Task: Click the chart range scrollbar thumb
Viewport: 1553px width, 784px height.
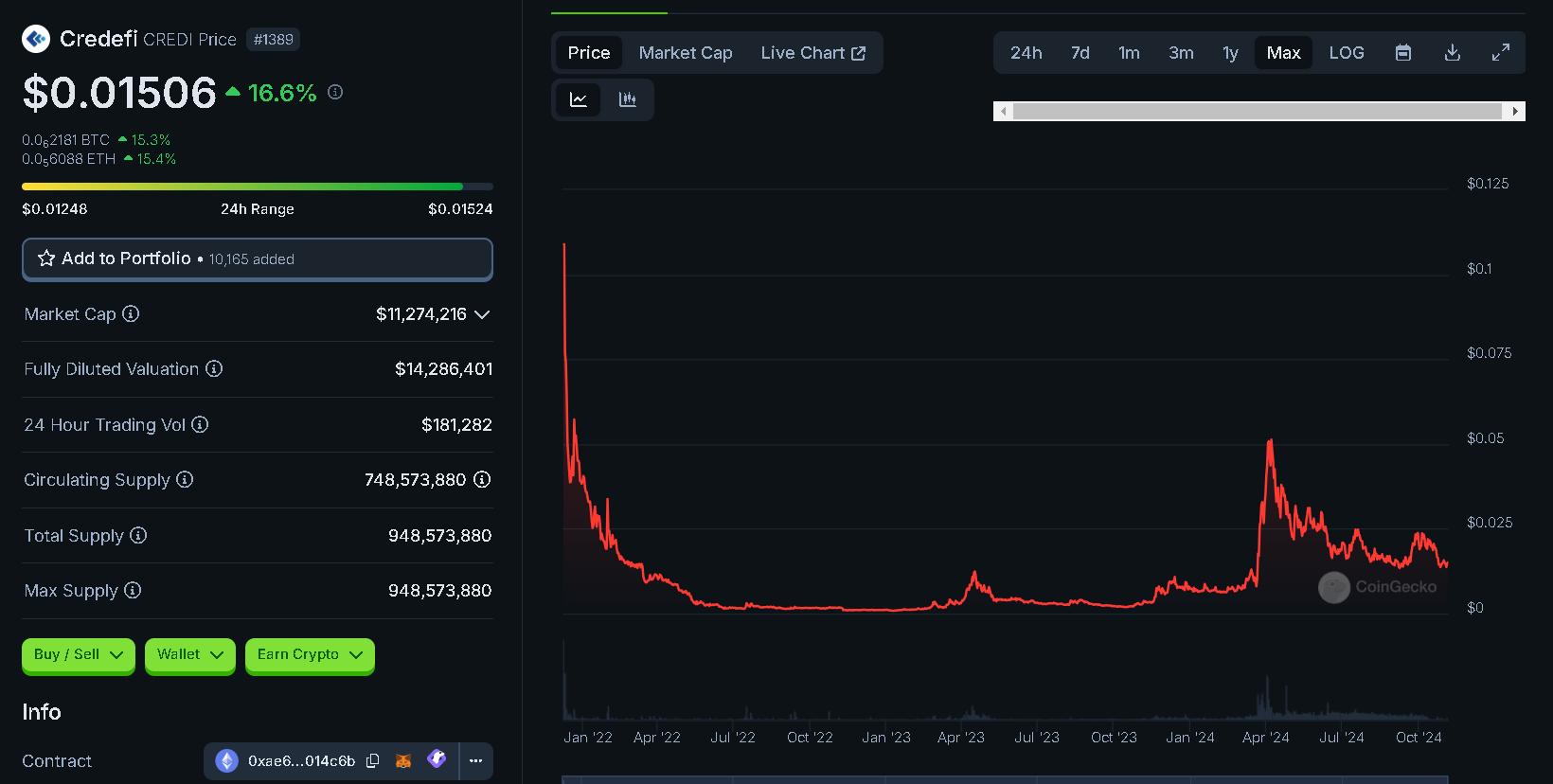Action: coord(1258,112)
